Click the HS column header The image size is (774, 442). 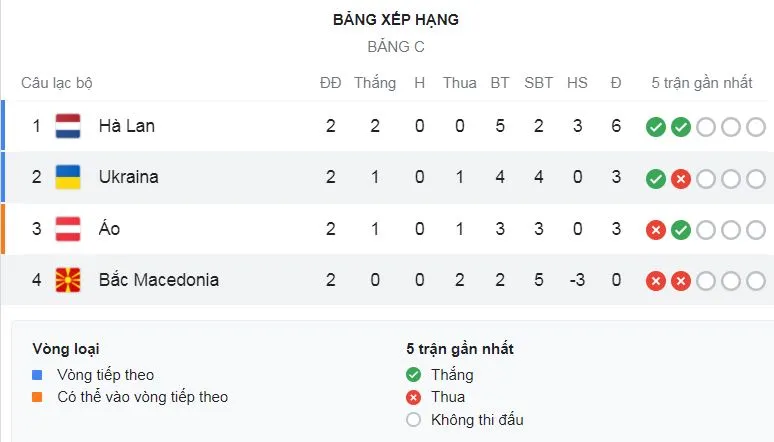[x=577, y=83]
